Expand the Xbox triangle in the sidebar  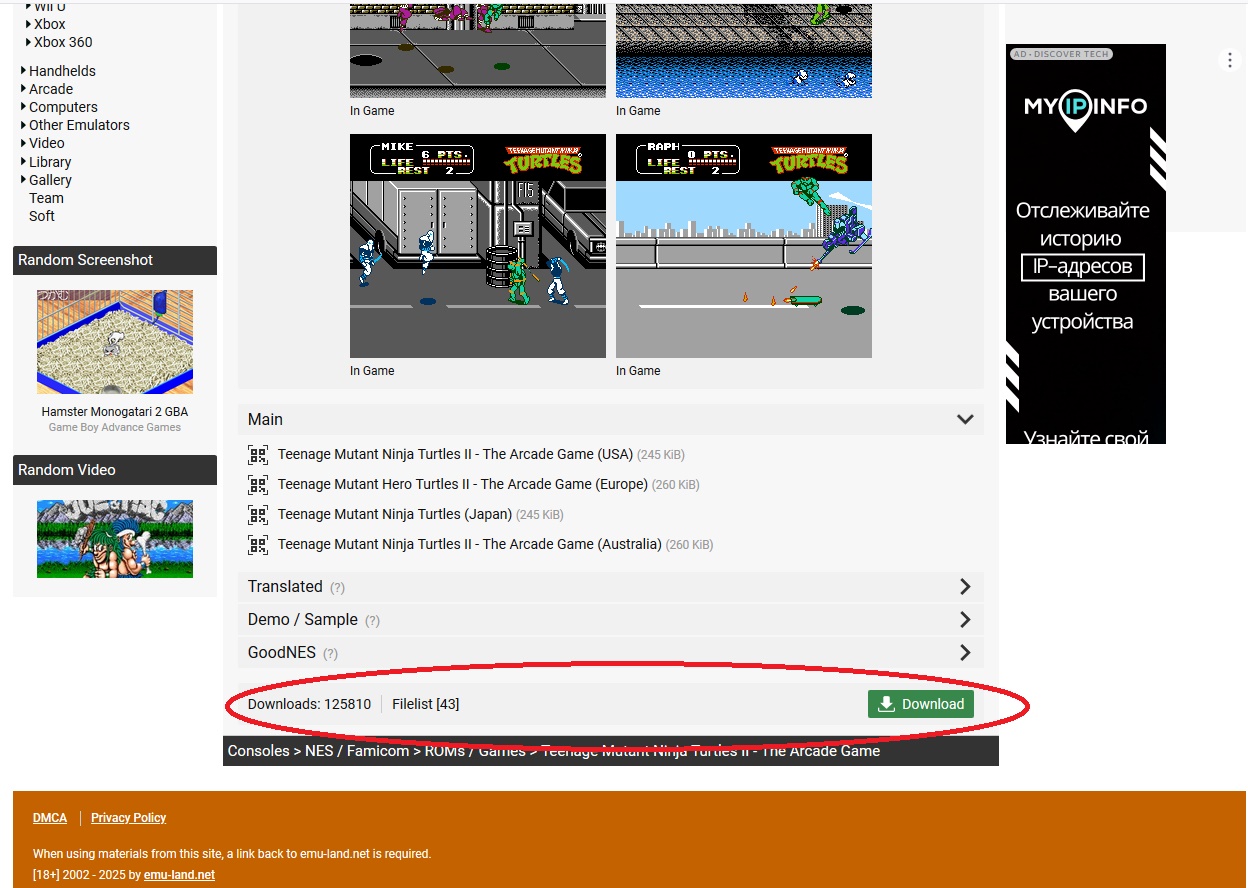29,24
